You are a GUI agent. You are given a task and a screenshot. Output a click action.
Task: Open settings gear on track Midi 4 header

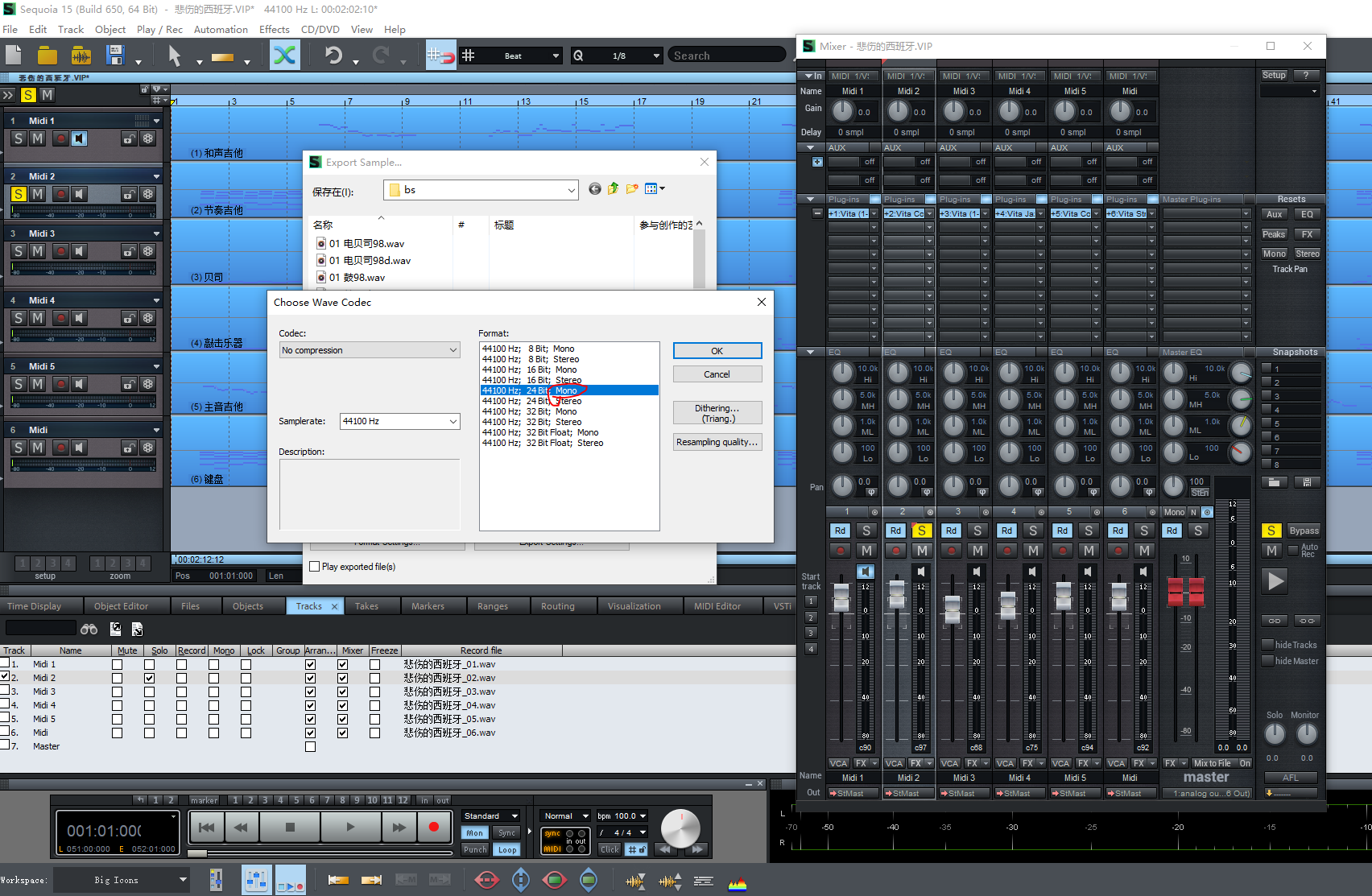pos(148,318)
